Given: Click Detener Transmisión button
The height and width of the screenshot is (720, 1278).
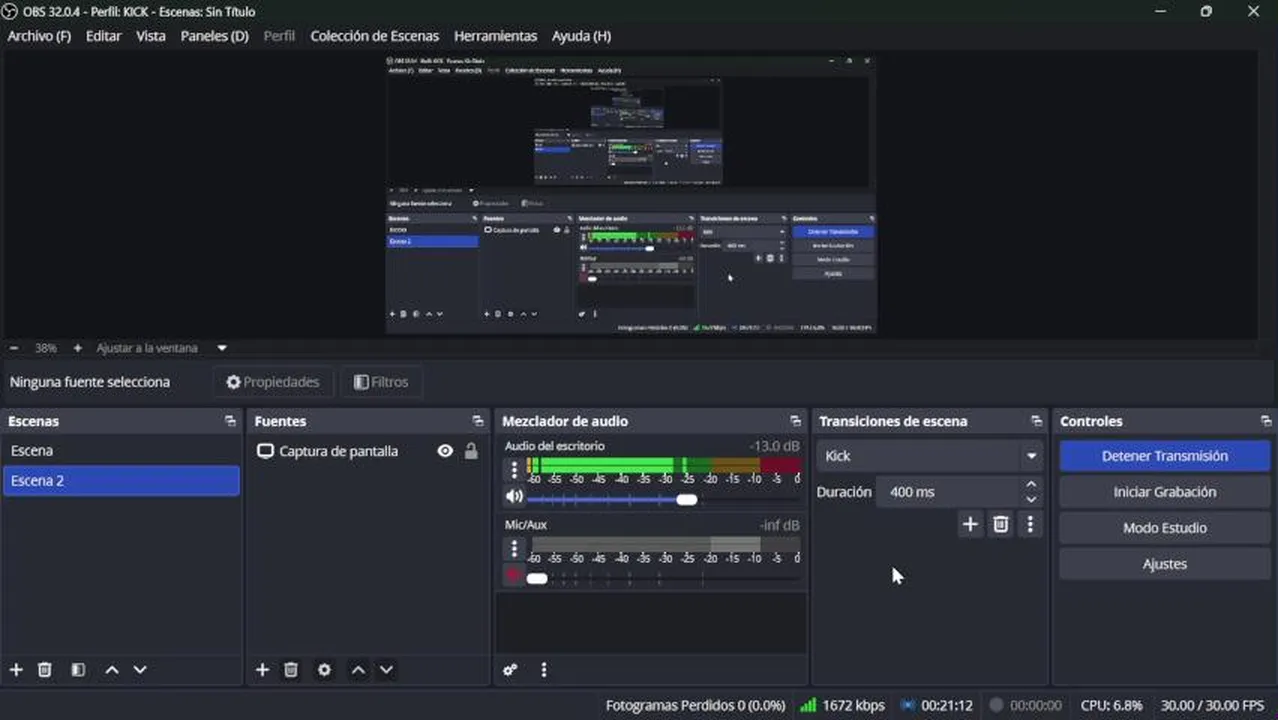Looking at the screenshot, I should (1165, 456).
